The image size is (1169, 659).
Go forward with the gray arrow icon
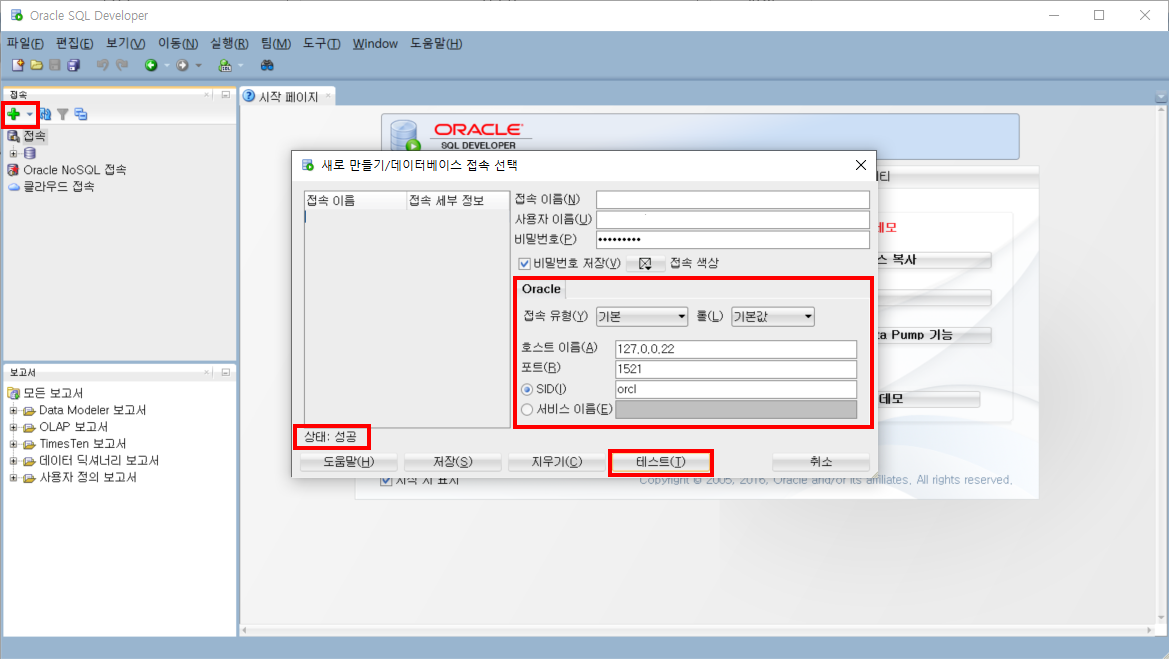182,66
